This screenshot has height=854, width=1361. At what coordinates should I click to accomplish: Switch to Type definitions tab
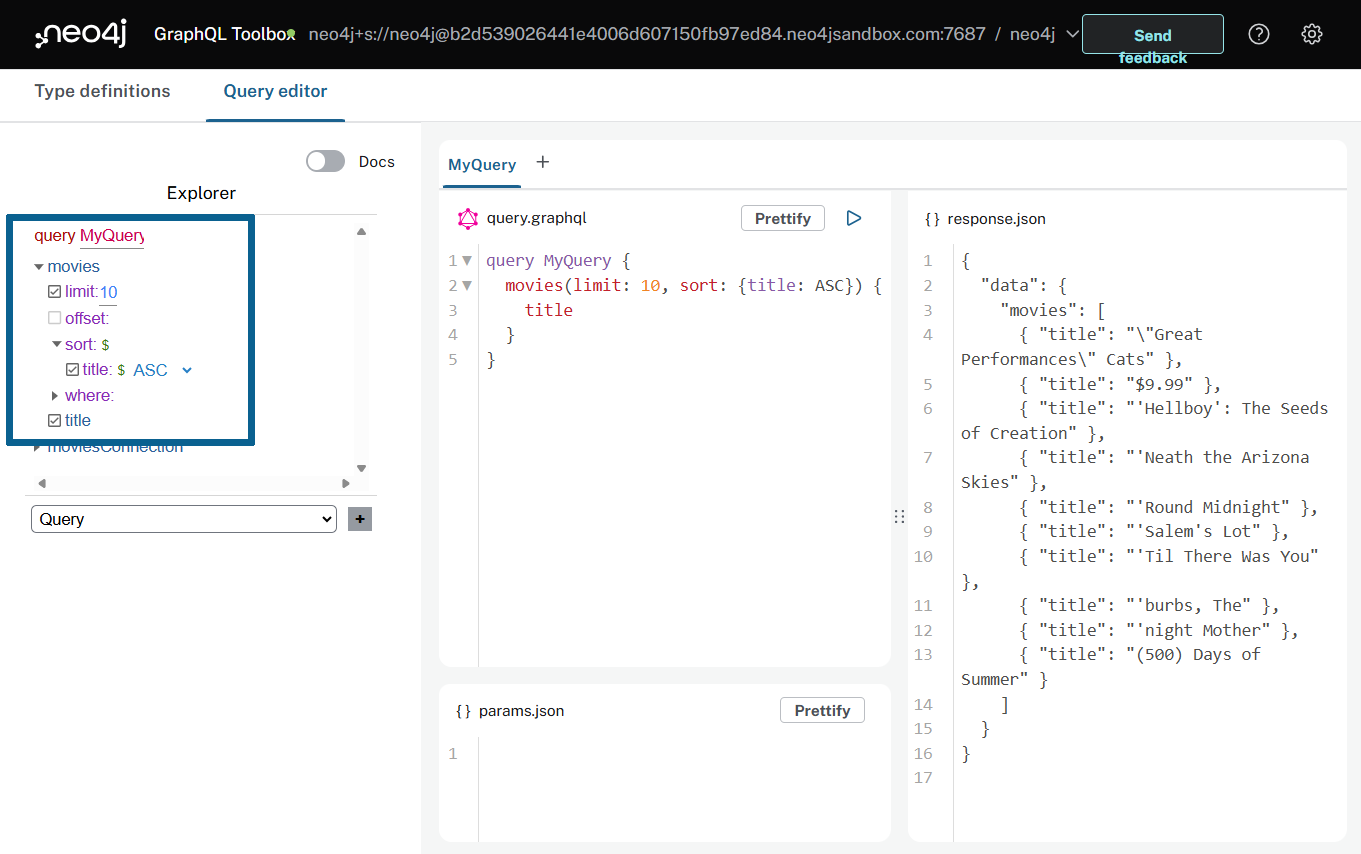click(102, 91)
